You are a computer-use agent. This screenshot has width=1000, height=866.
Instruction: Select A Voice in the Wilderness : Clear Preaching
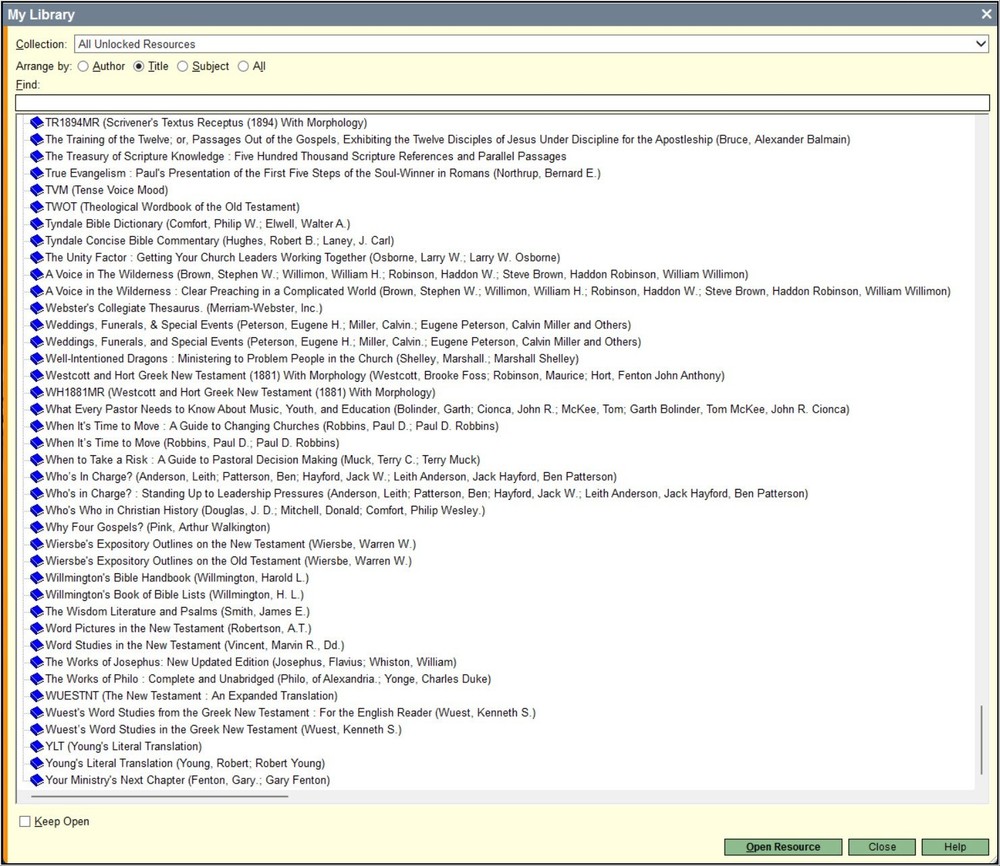[497, 291]
